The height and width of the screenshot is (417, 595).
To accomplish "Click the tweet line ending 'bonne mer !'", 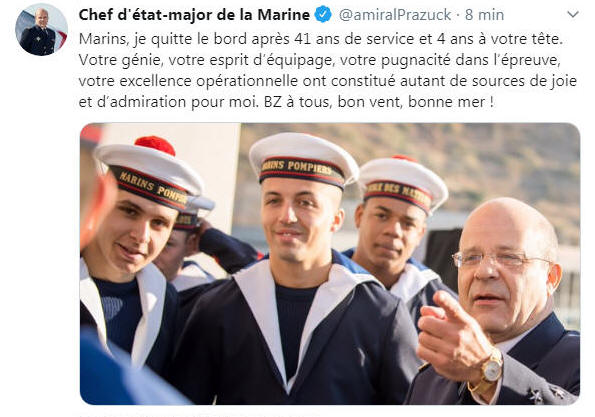I will pos(286,102).
